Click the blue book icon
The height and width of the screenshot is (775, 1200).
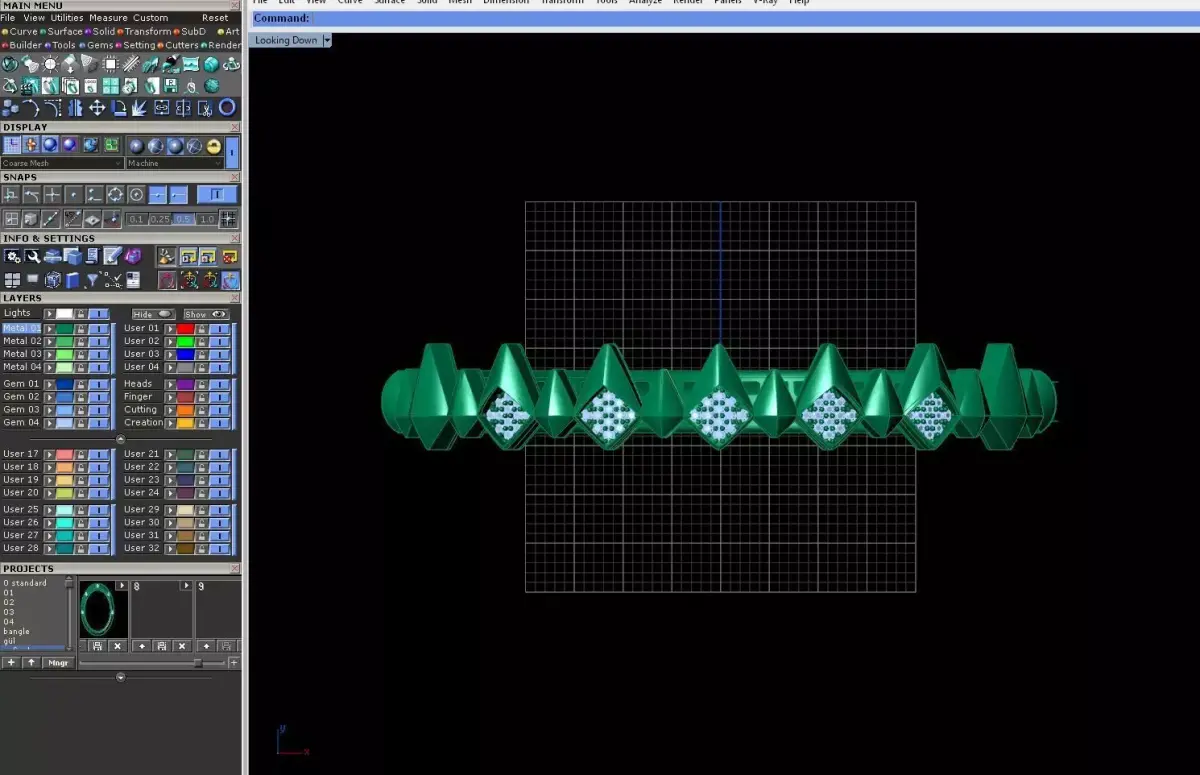[72, 280]
